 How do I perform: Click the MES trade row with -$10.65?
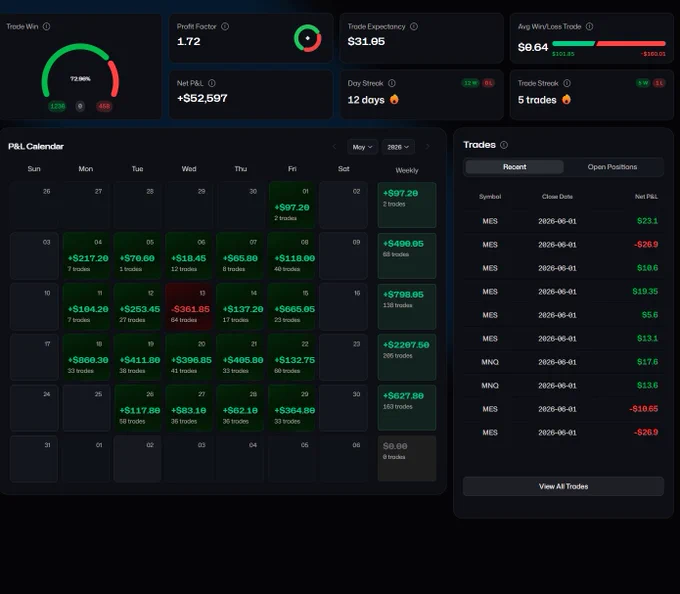[563, 409]
